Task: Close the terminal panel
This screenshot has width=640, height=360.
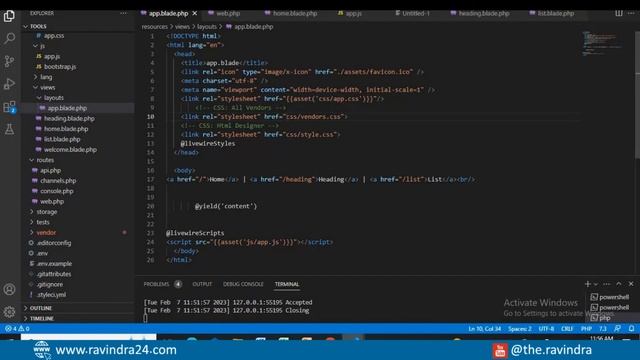Action: click(x=631, y=284)
